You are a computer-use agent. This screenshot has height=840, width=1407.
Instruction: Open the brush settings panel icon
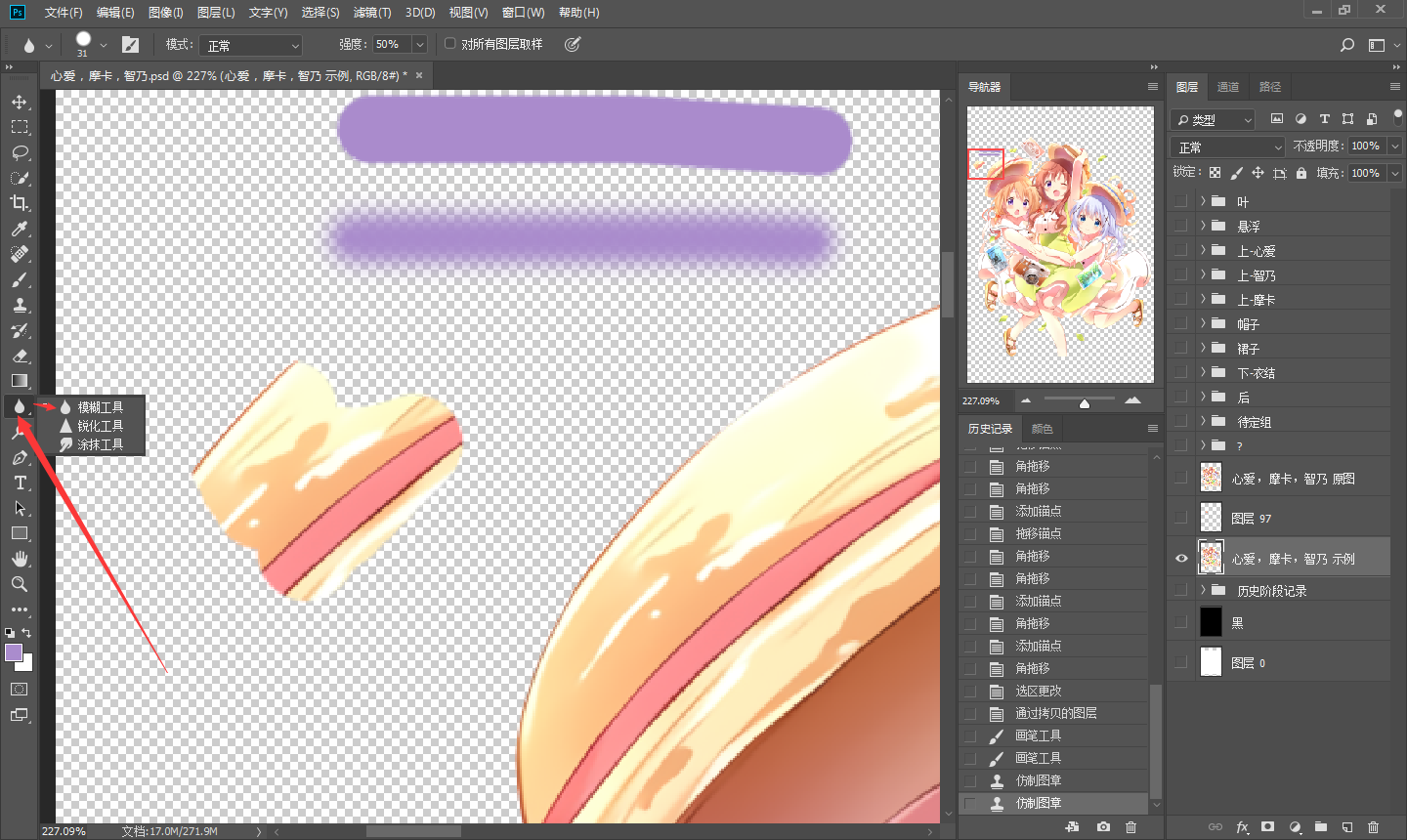[130, 45]
